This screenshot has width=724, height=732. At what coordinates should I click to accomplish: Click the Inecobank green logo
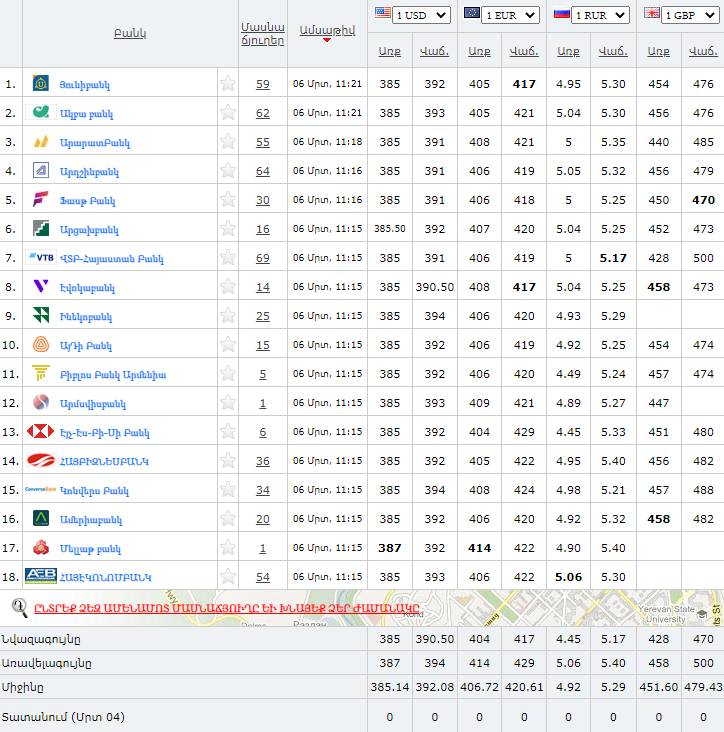(x=41, y=315)
